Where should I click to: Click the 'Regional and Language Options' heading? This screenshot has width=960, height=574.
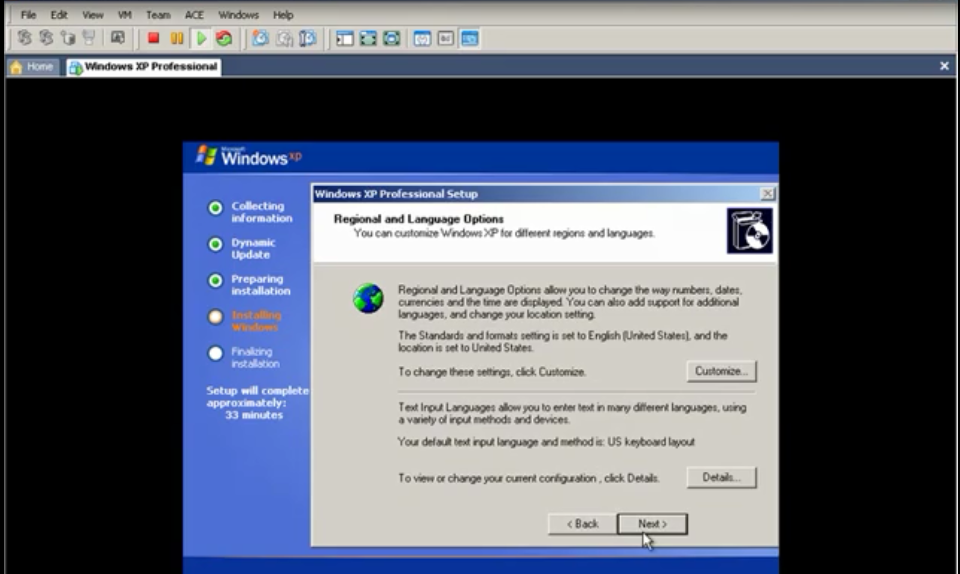(419, 219)
